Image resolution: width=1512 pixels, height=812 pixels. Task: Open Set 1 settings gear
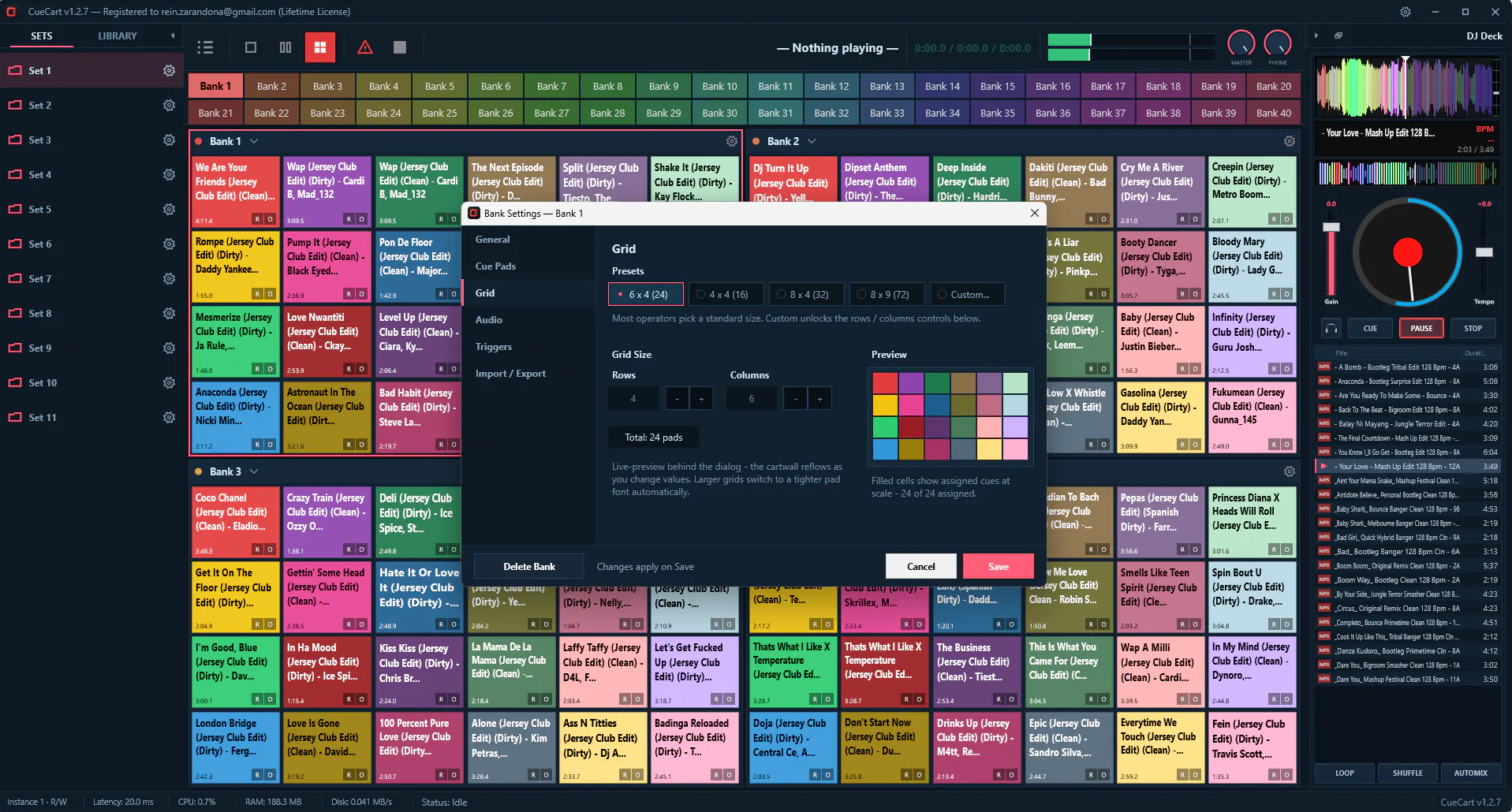(169, 71)
